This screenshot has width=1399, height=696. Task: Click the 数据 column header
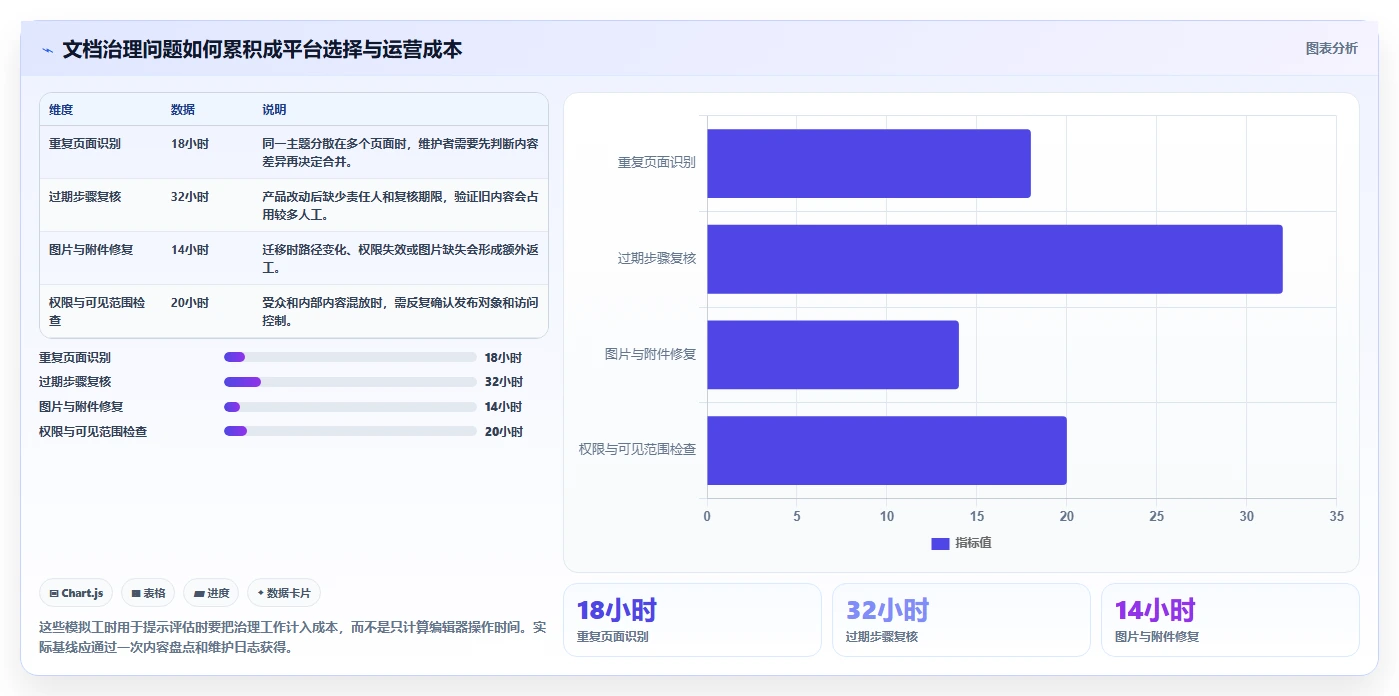tap(183, 110)
